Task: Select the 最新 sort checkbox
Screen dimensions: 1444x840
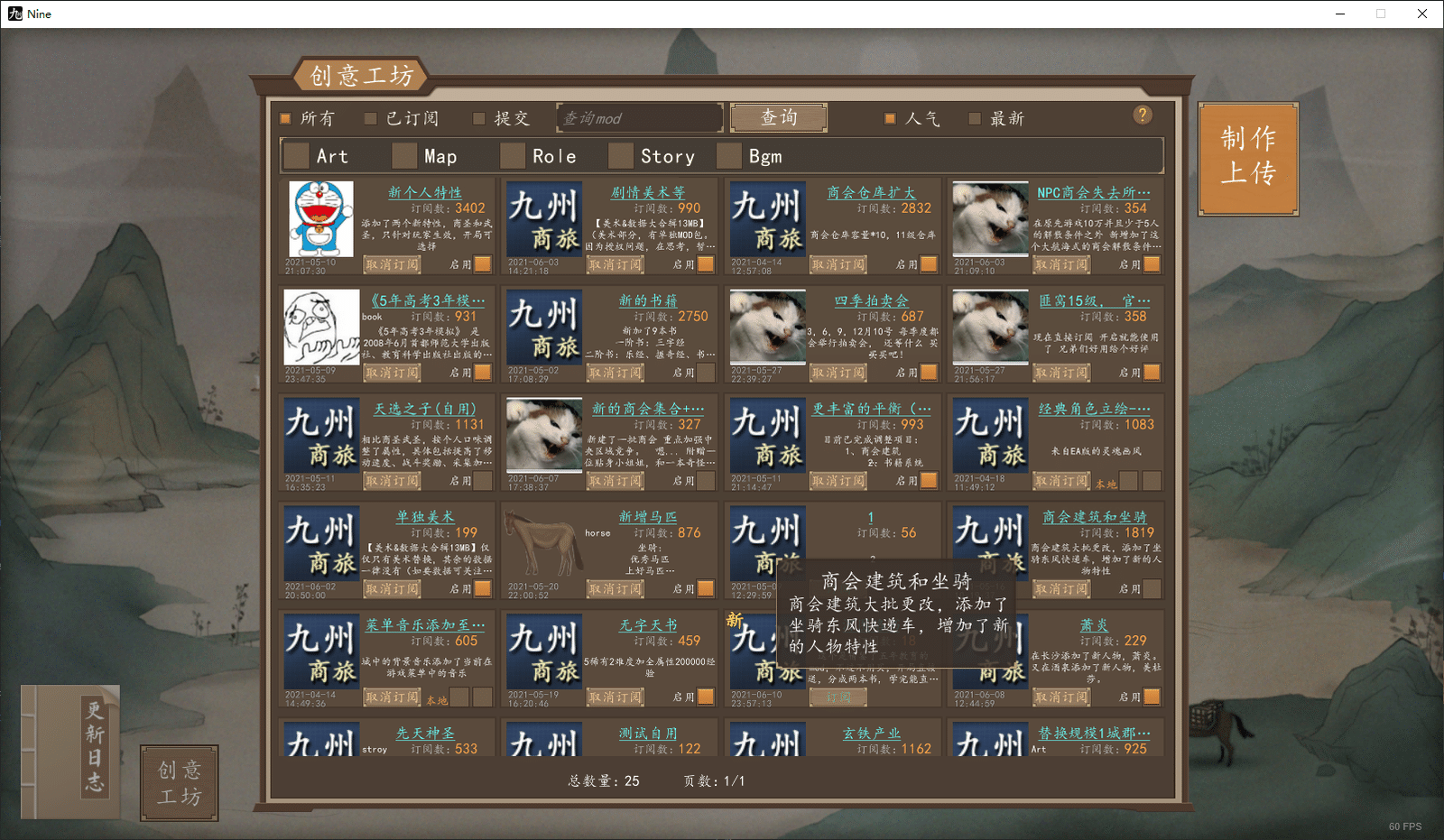Action: [975, 118]
